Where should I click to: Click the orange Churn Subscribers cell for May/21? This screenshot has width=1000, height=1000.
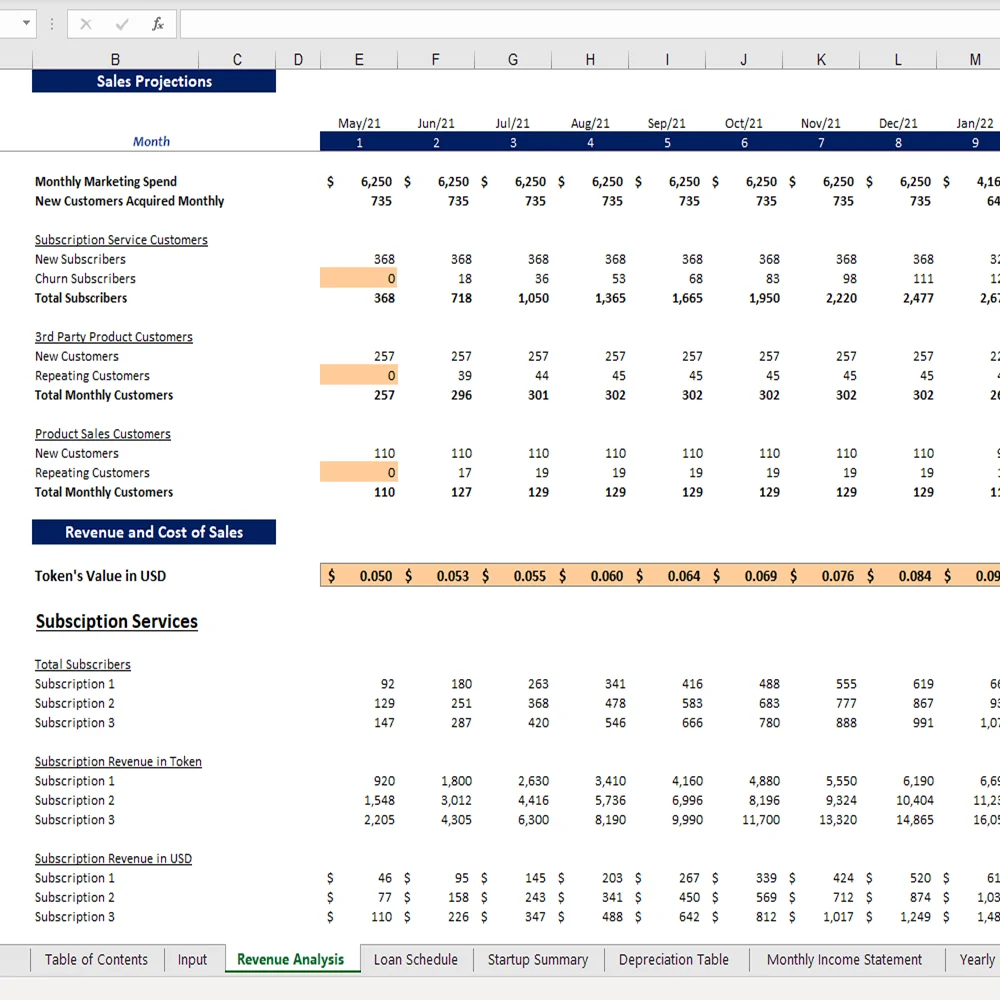360,278
